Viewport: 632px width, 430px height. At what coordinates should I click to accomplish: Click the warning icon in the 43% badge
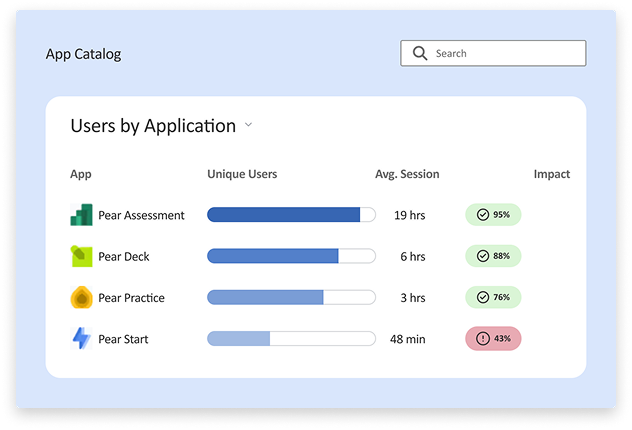(483, 339)
